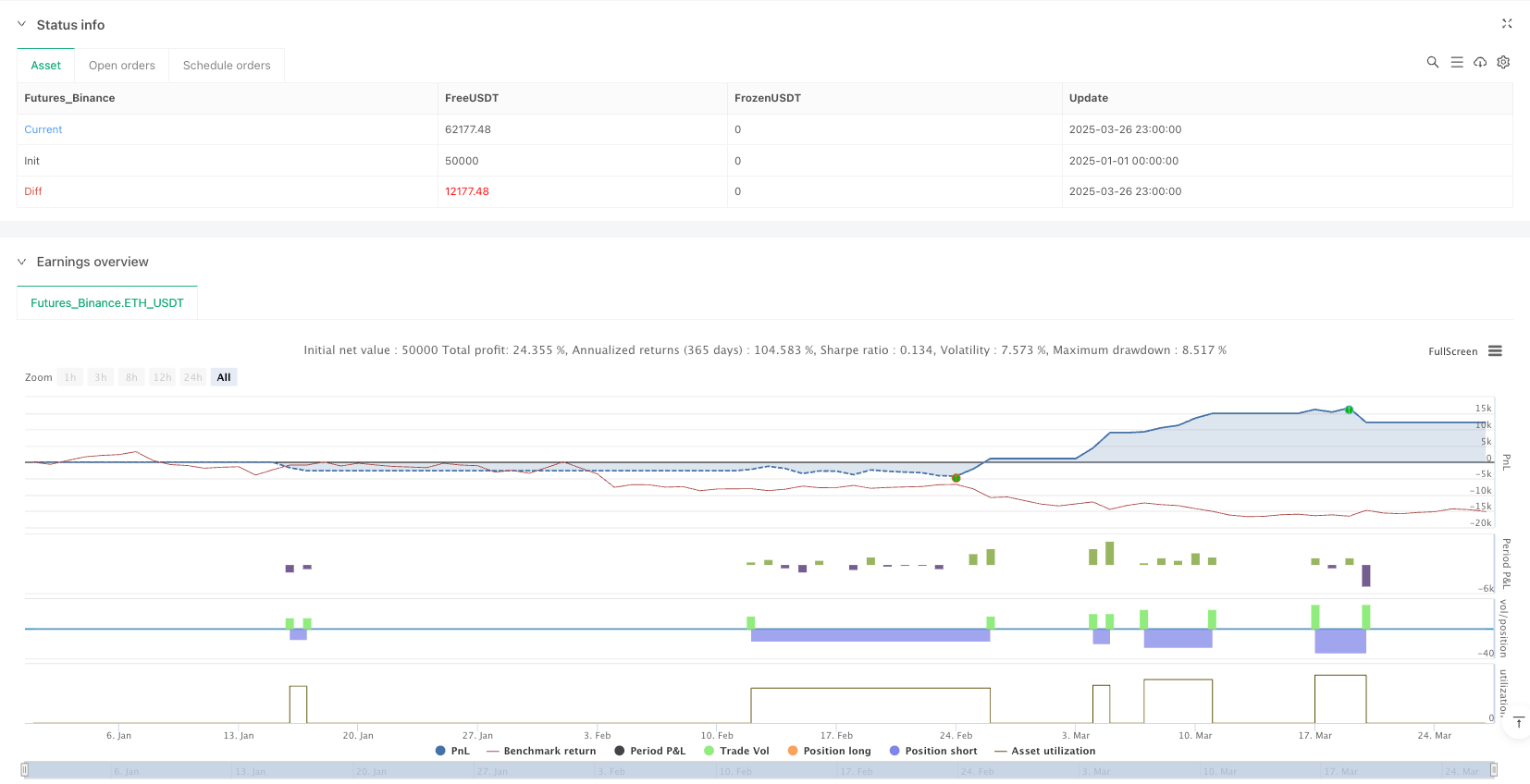Toggle the Asset utilization legend item

click(1045, 751)
